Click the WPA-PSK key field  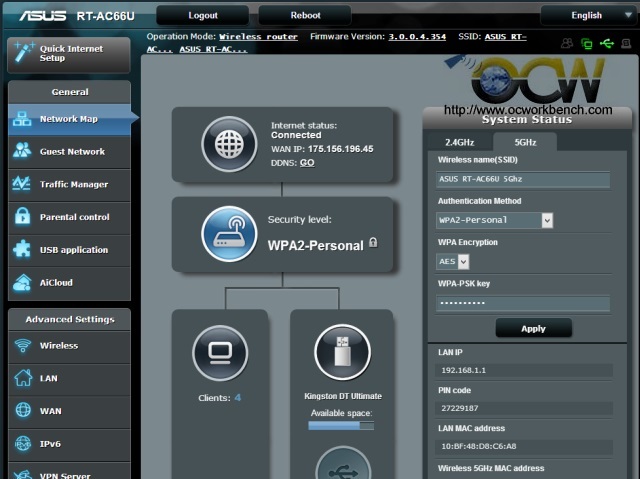[523, 303]
